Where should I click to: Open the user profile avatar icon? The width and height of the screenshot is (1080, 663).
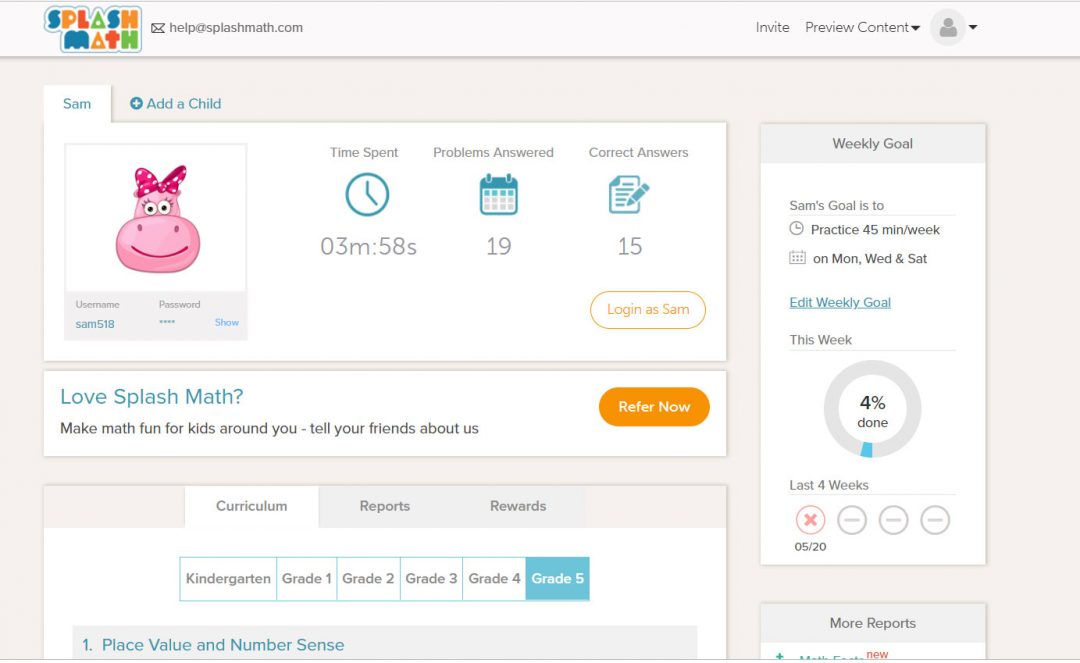point(947,28)
